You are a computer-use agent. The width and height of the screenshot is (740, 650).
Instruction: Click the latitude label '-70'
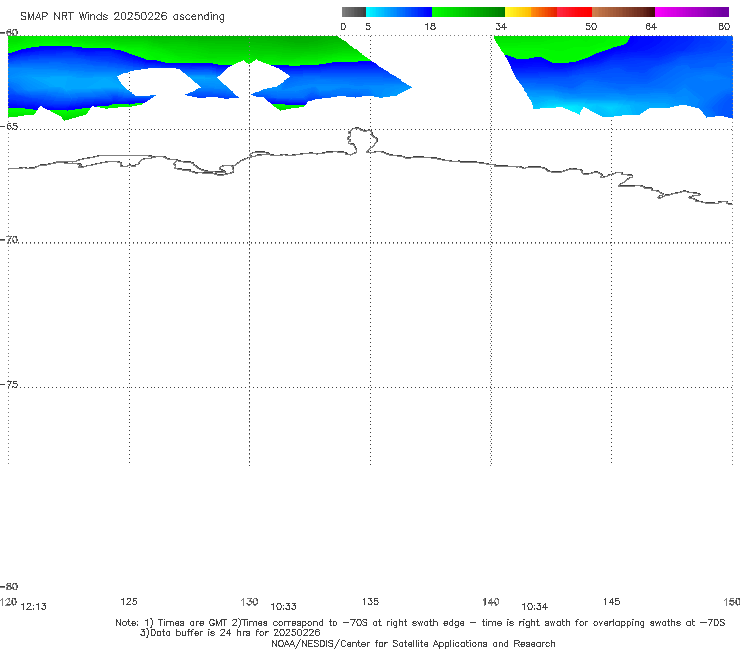point(9,240)
